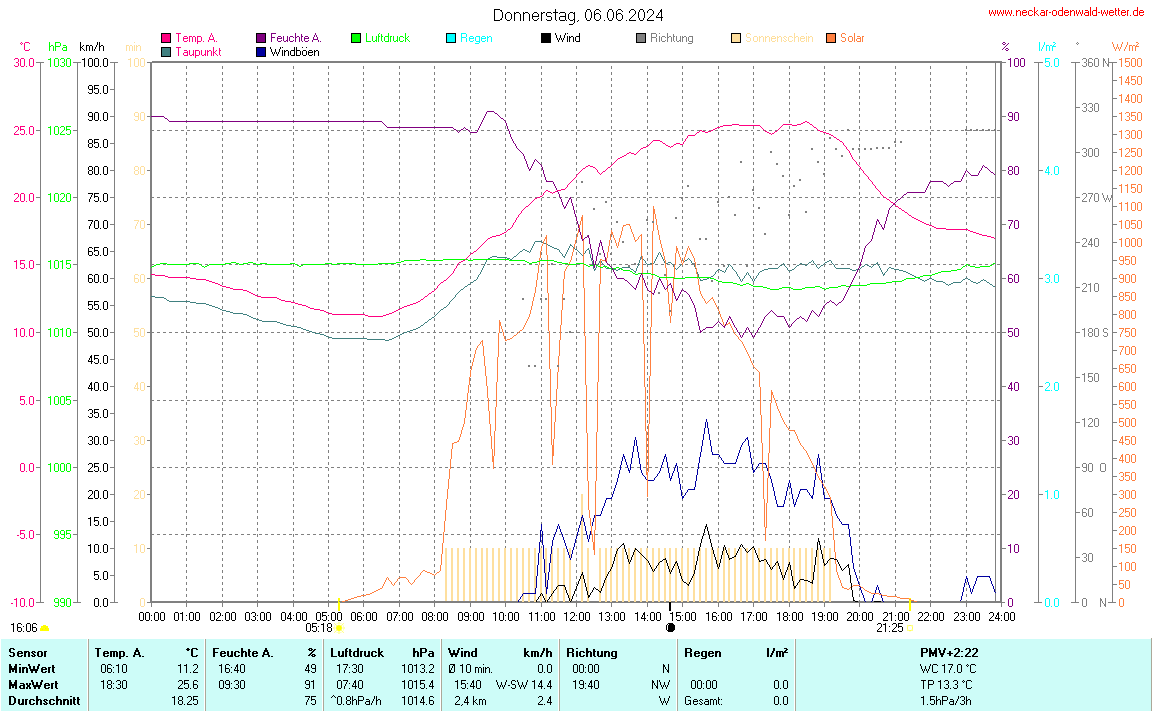Click the green Luftdruck legend swatch
This screenshot has height=711, width=1152.
pos(356,38)
